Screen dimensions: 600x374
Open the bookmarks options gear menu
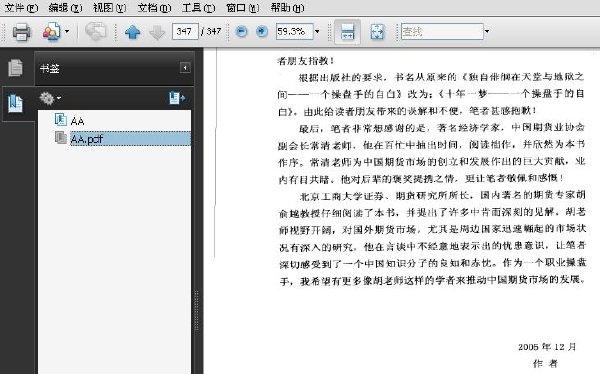pos(50,98)
